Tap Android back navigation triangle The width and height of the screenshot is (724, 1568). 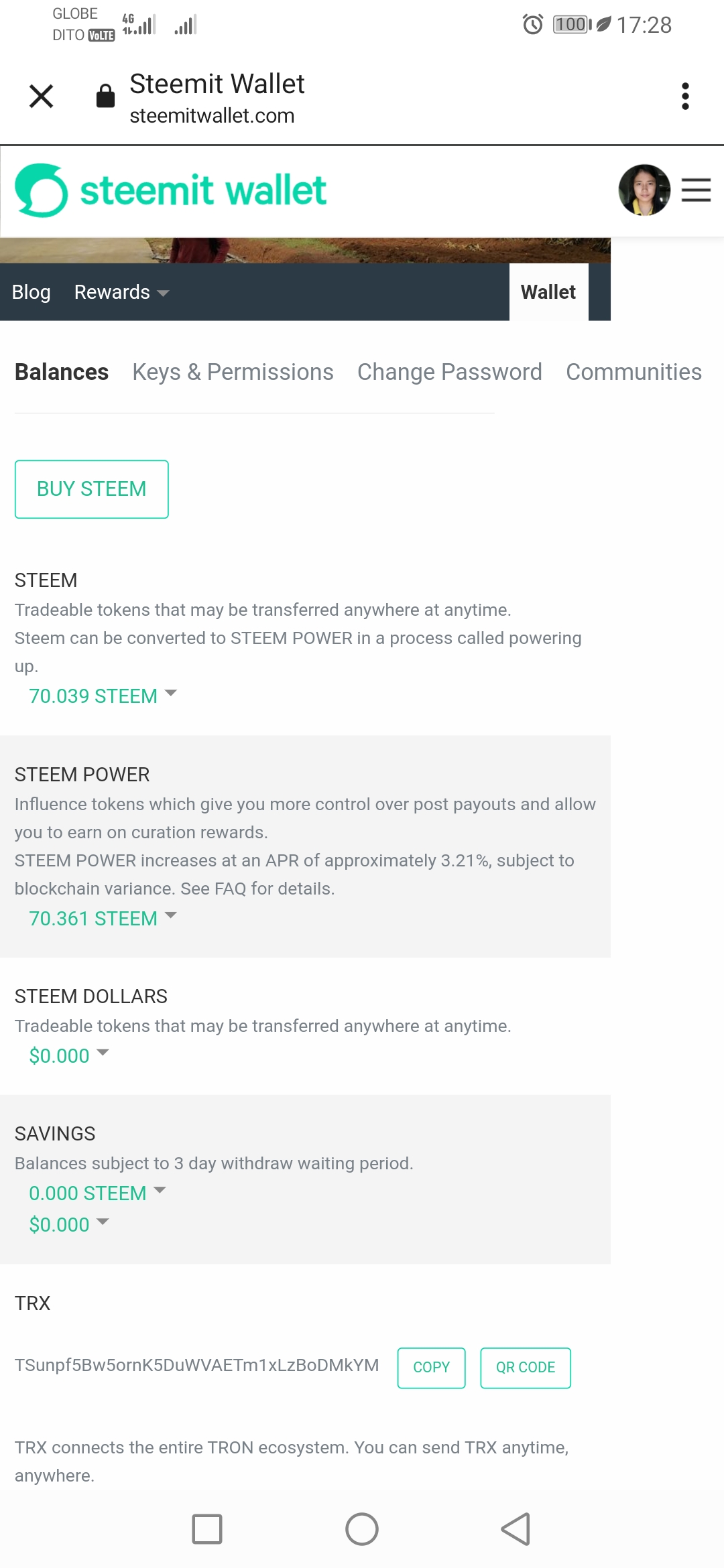pyautogui.click(x=516, y=1529)
